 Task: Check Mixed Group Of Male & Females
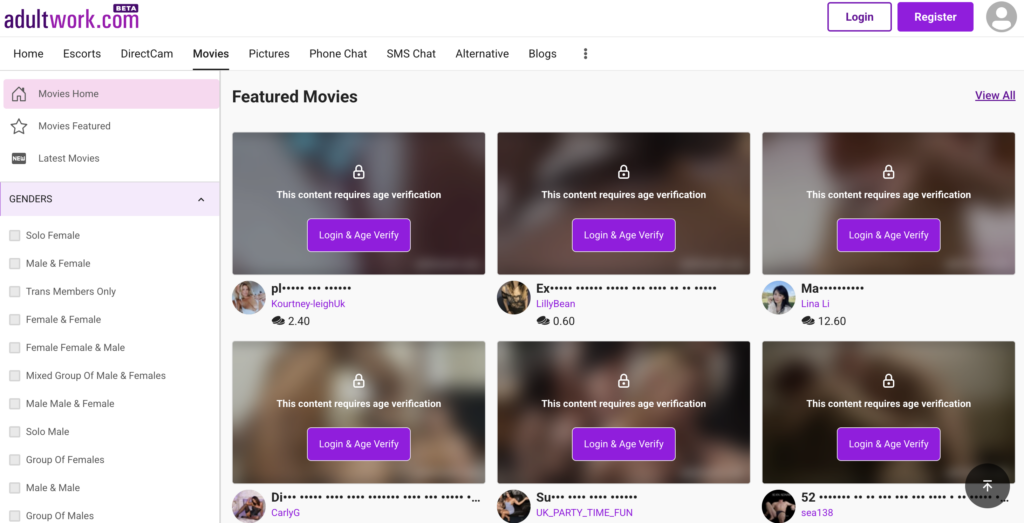[14, 376]
